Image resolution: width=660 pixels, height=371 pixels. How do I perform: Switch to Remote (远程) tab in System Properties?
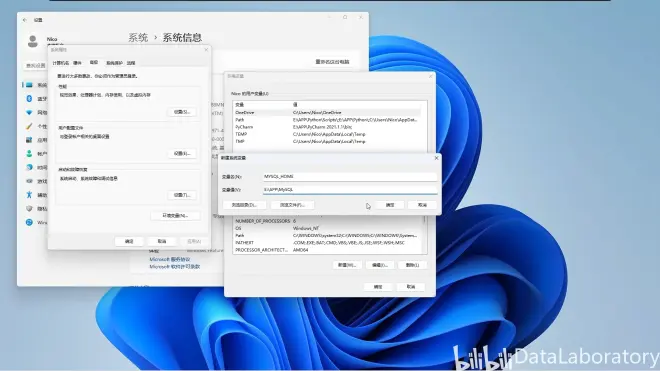coord(131,63)
